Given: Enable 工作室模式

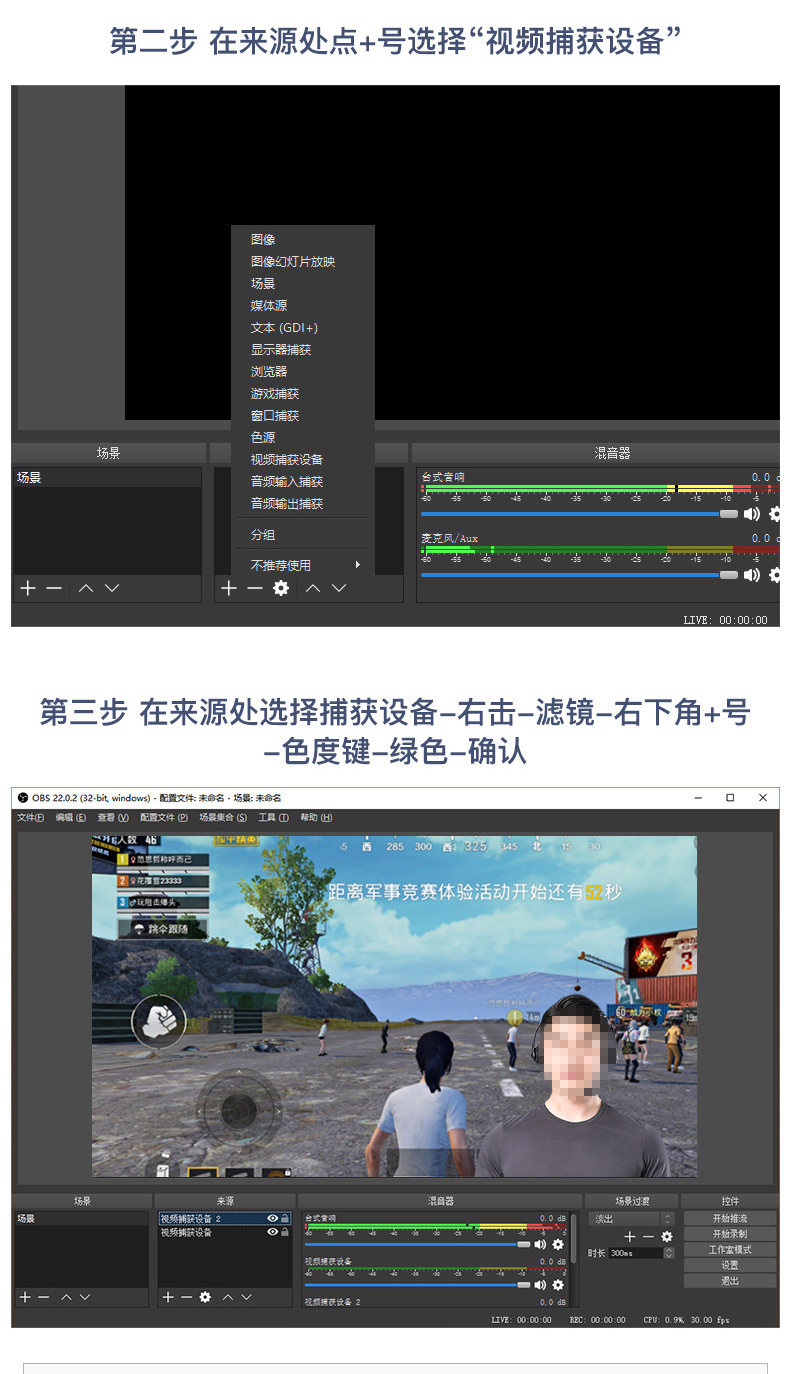Looking at the screenshot, I should [x=730, y=1250].
